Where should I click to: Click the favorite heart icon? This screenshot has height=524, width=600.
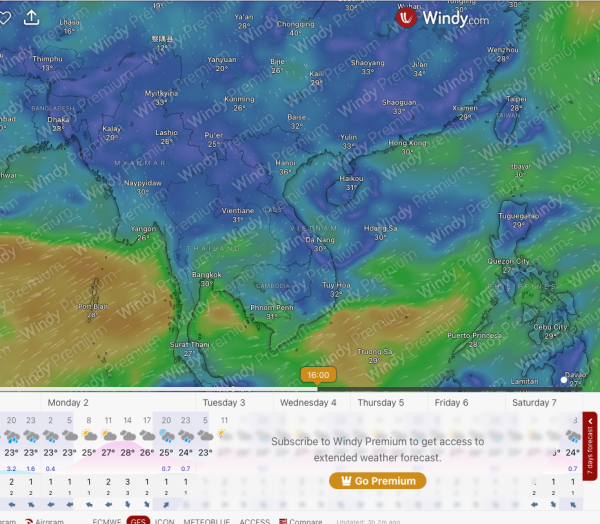5,17
